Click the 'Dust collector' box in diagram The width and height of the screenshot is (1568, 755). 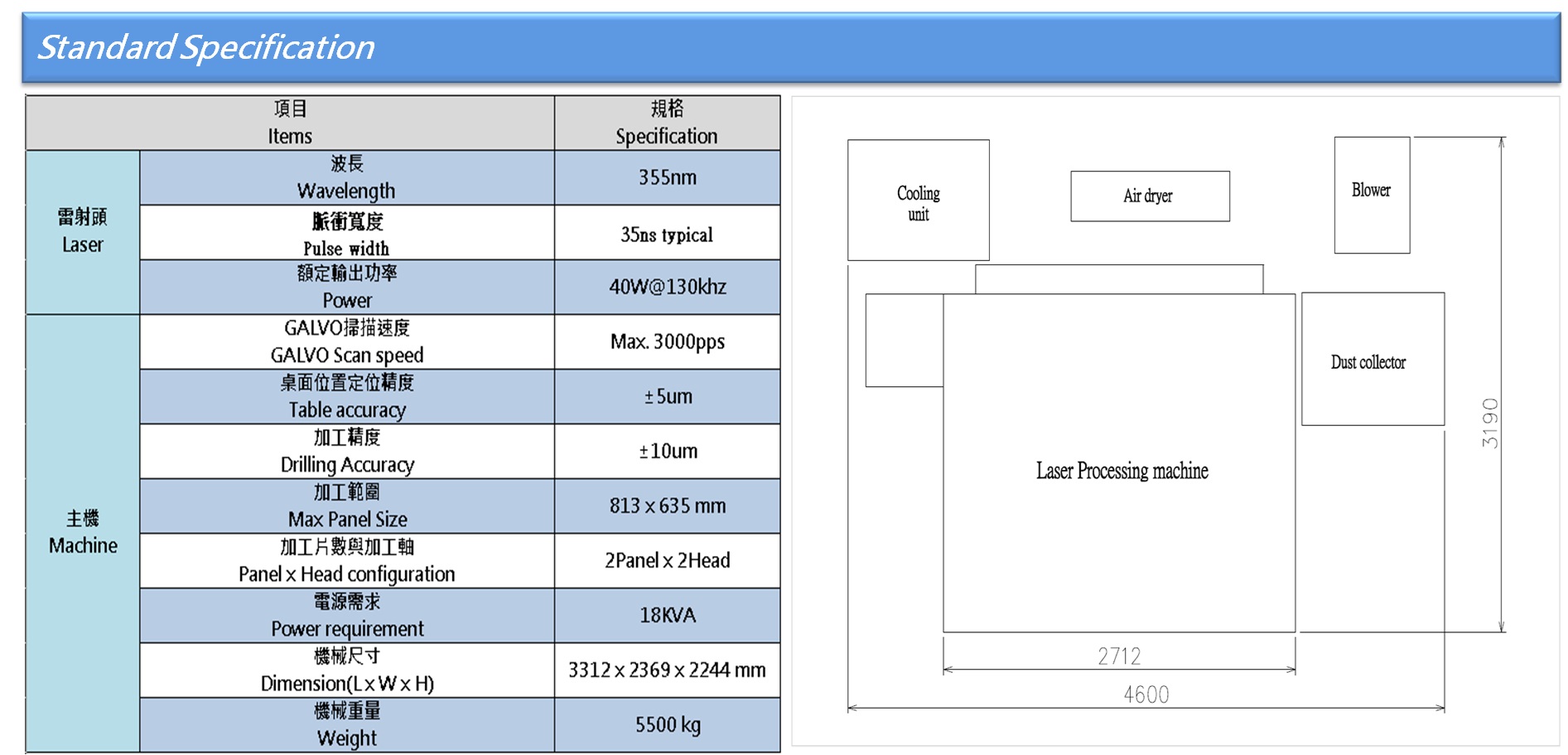pyautogui.click(x=1373, y=359)
